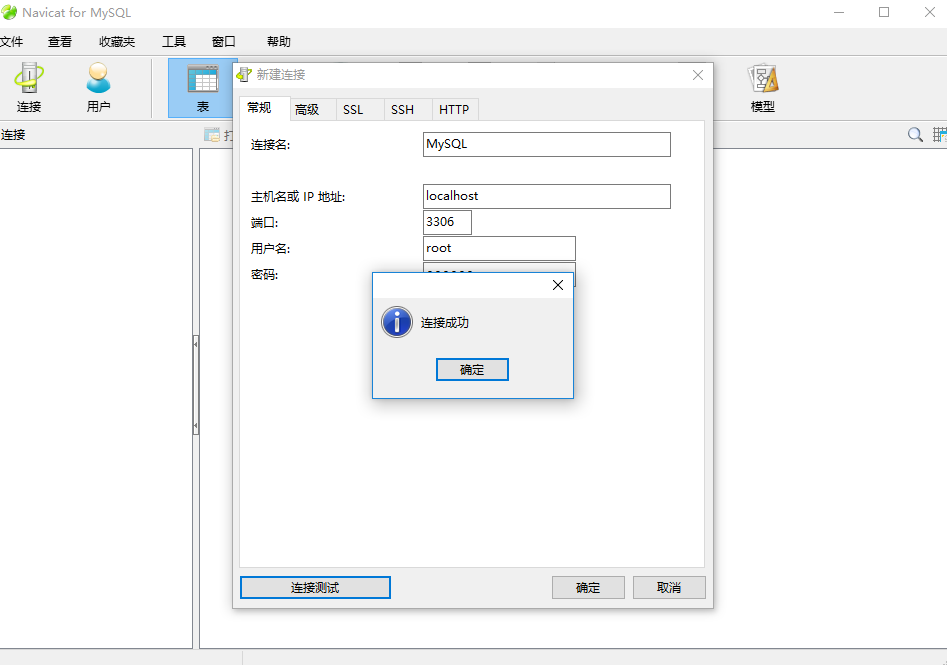Select the 用户名 field showing root
Viewport: 947px width, 665px height.
[498, 248]
